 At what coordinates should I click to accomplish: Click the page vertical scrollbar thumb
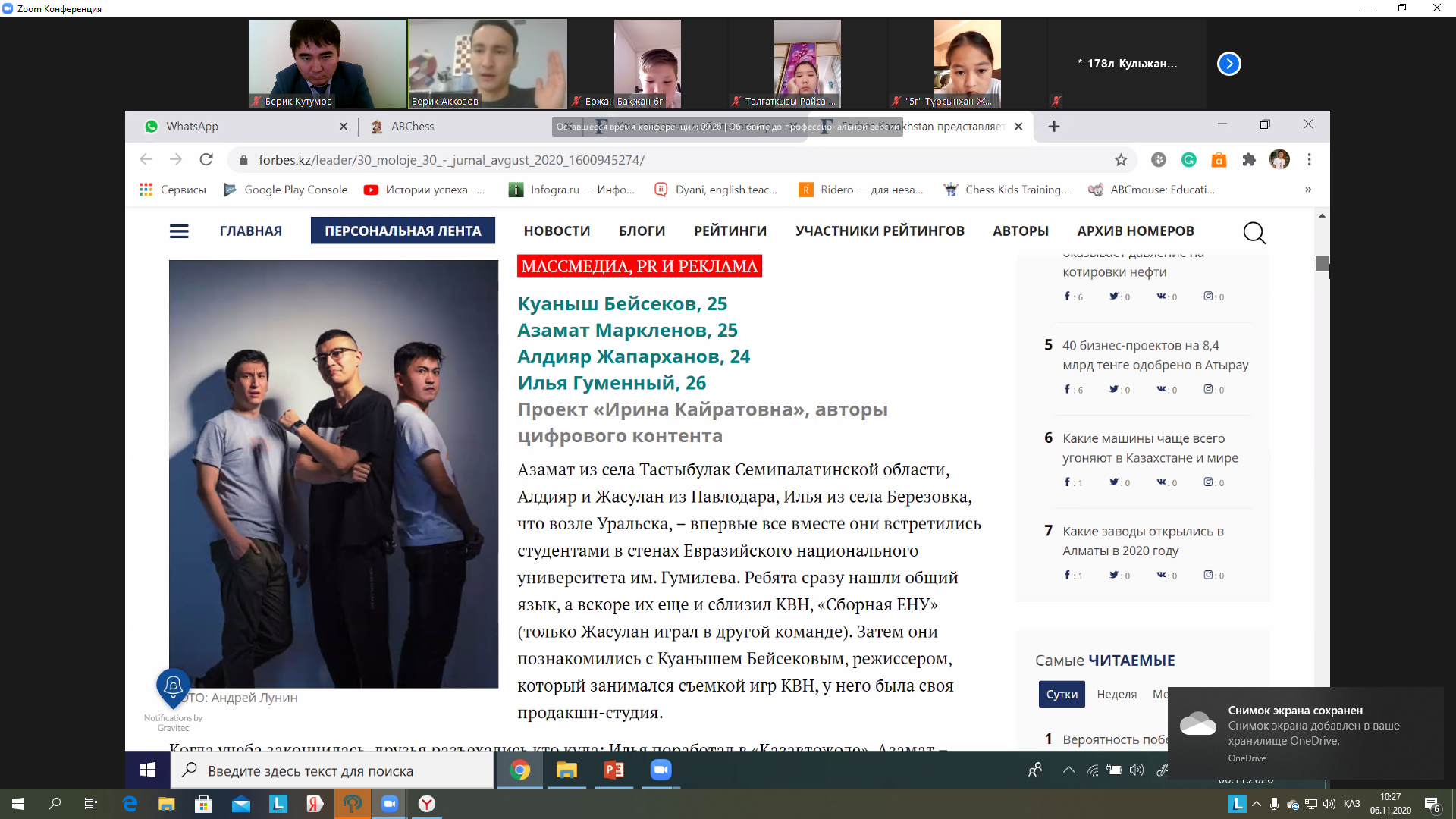[1322, 264]
